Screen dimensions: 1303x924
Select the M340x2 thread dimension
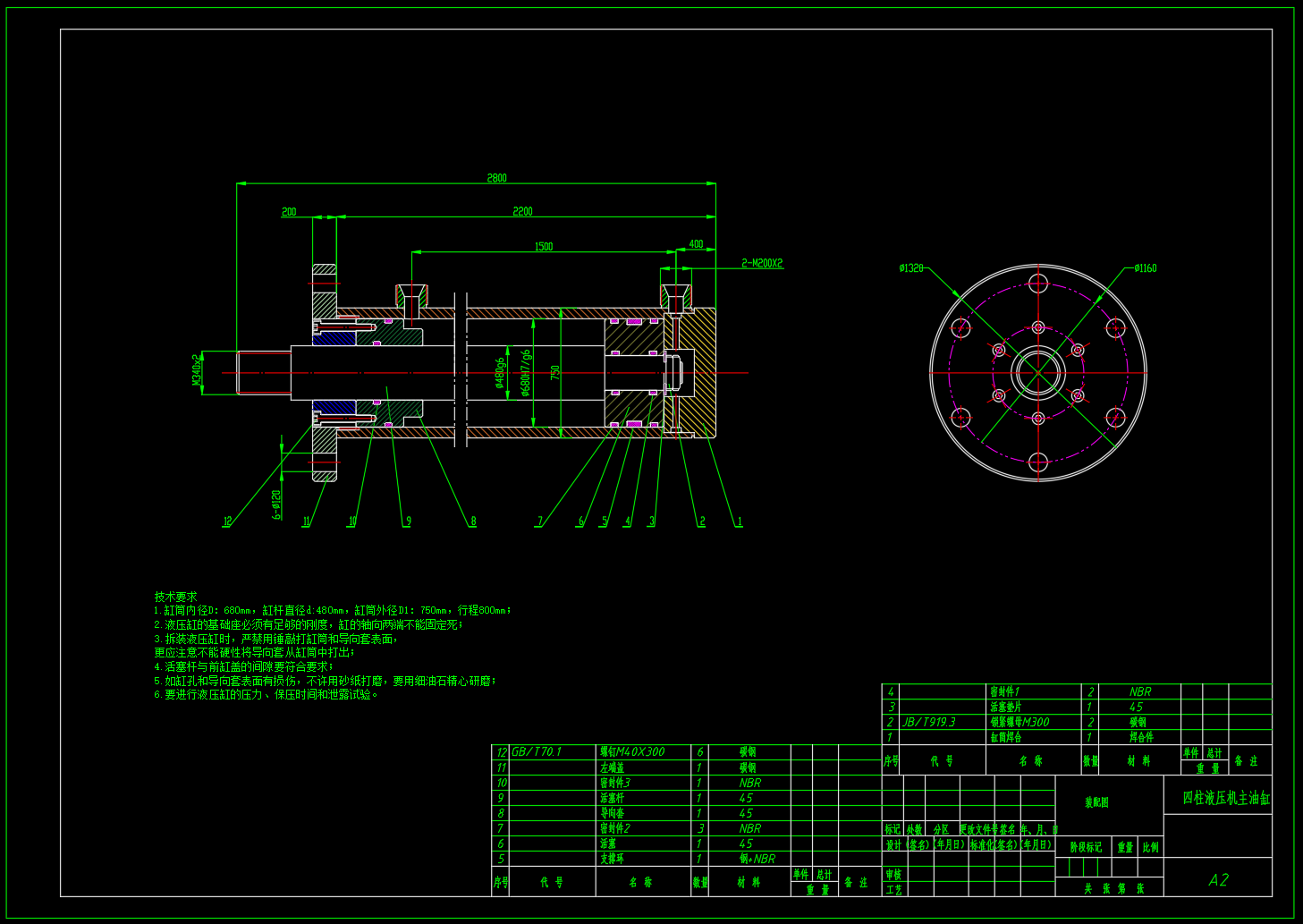197,369
